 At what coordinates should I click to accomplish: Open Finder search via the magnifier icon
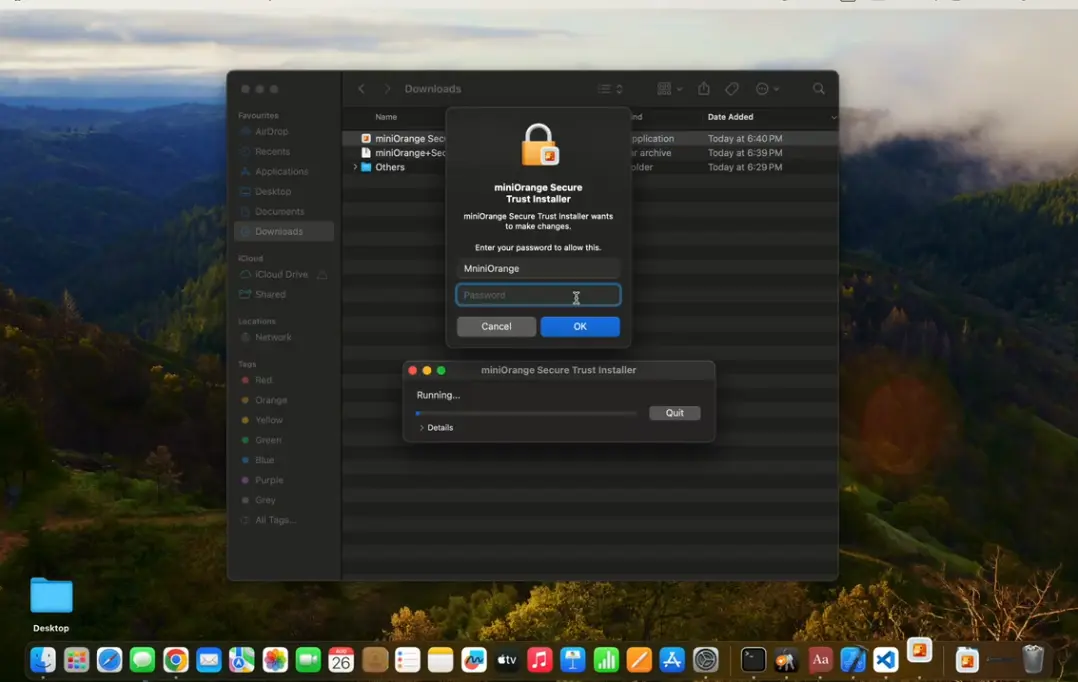pyautogui.click(x=818, y=88)
